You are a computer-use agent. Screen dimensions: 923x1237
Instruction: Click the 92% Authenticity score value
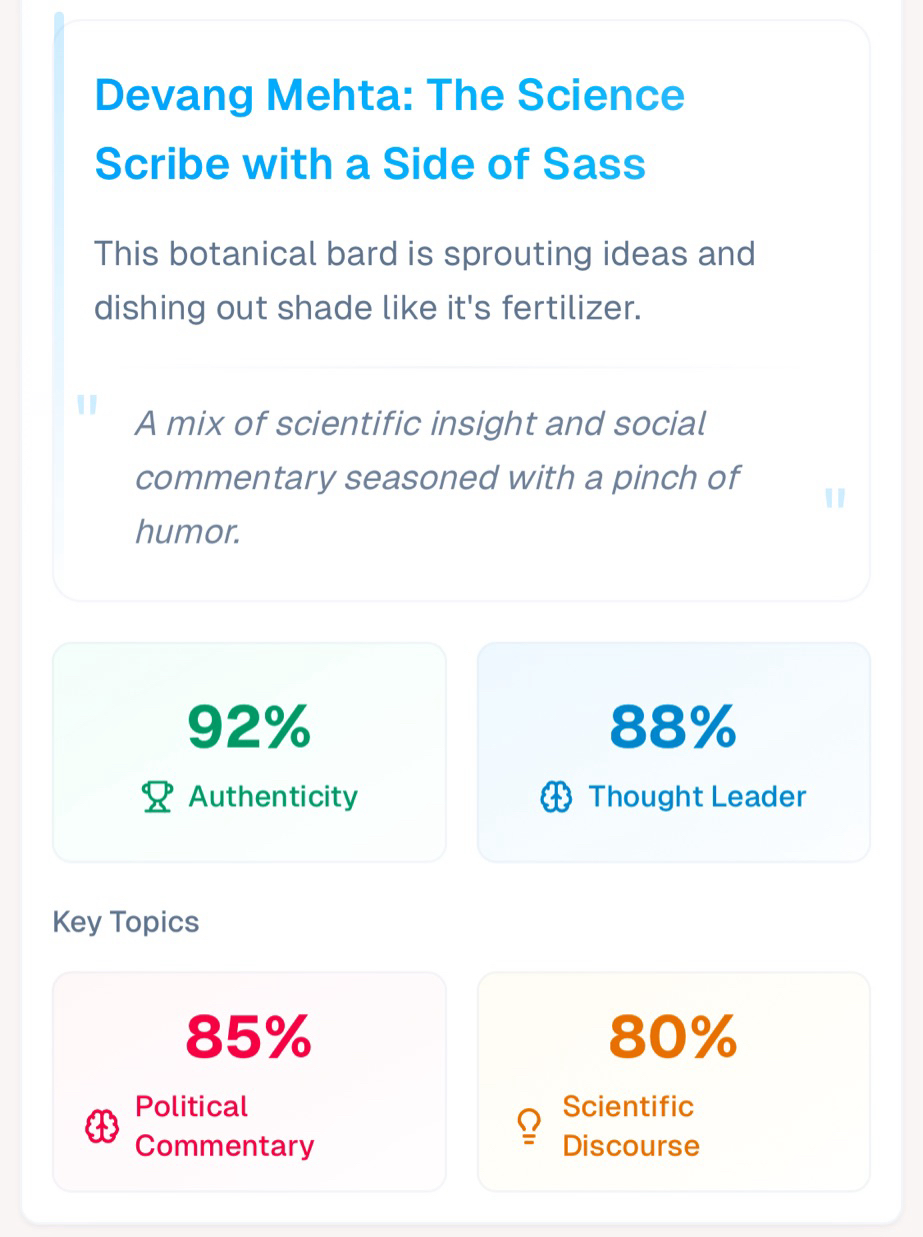click(249, 727)
